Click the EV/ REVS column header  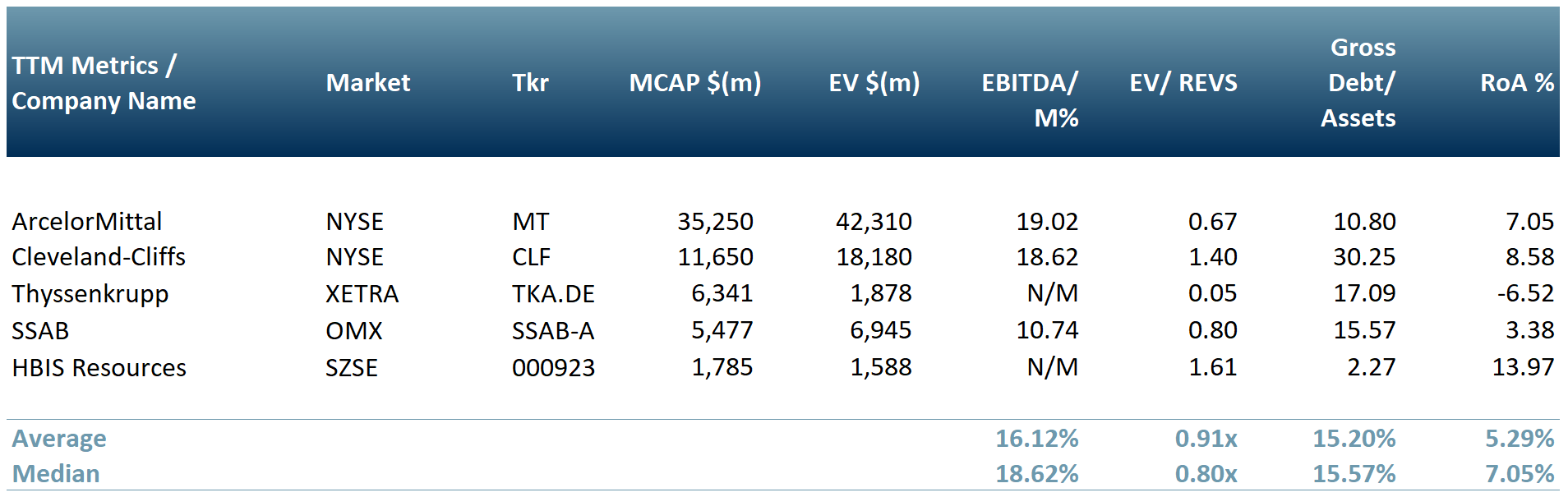1183,82
